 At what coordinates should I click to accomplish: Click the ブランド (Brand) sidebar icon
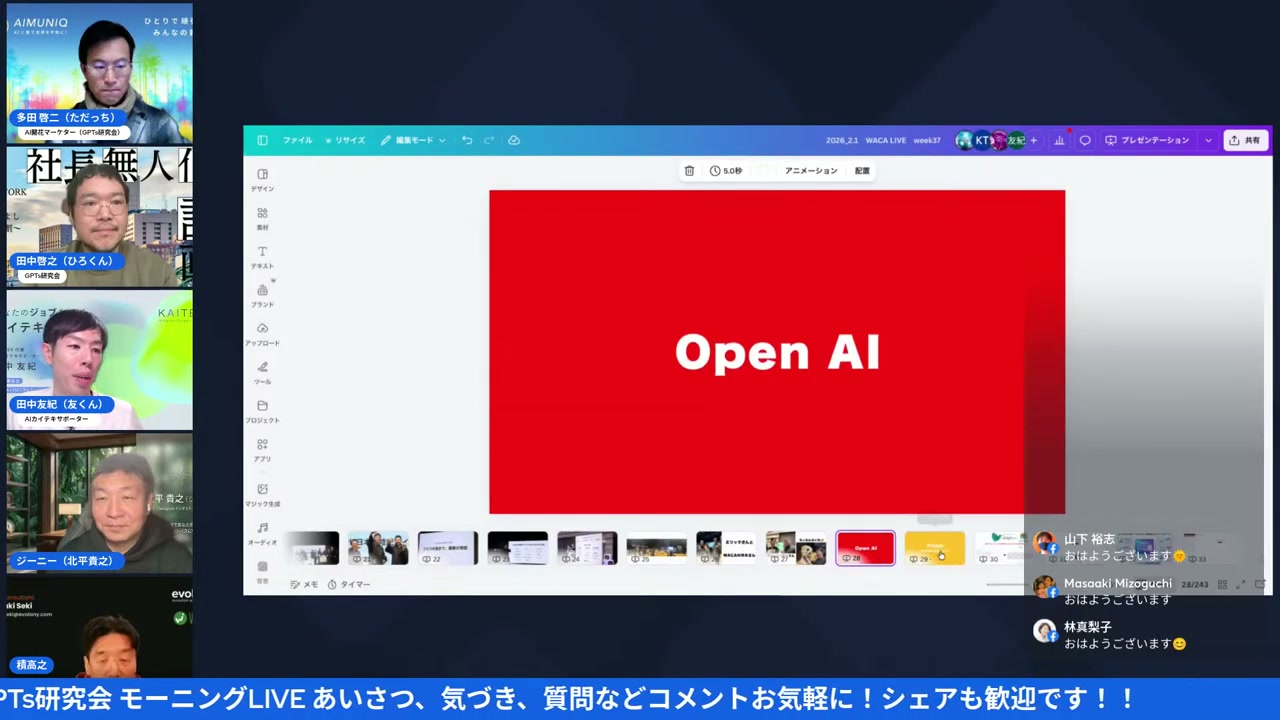(x=262, y=295)
